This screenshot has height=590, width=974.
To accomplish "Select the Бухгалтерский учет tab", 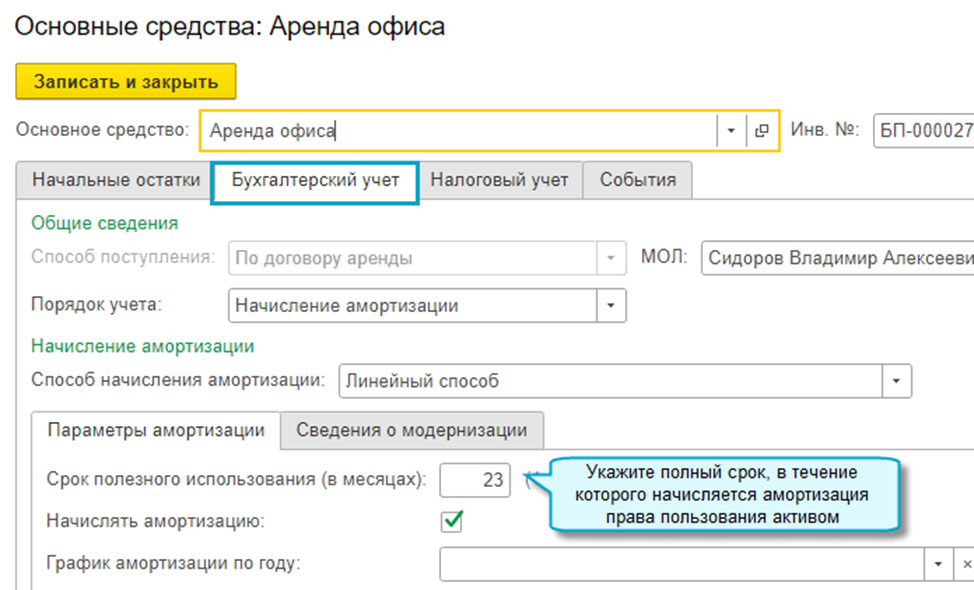I will click(x=315, y=181).
